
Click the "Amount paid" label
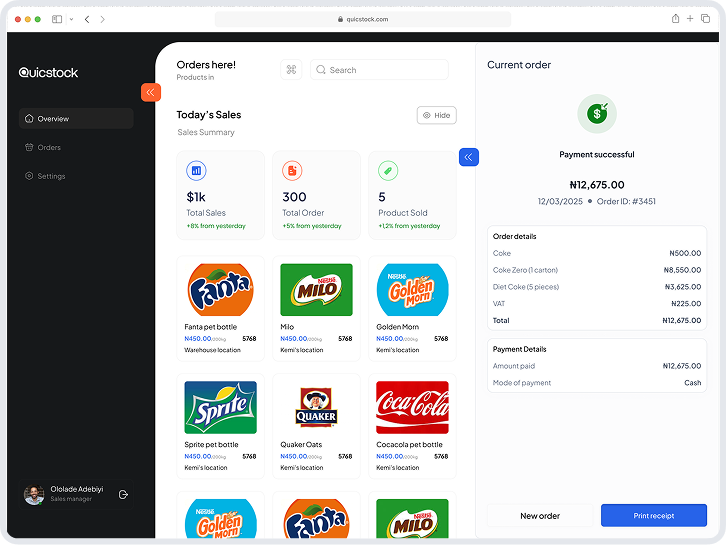tap(514, 366)
